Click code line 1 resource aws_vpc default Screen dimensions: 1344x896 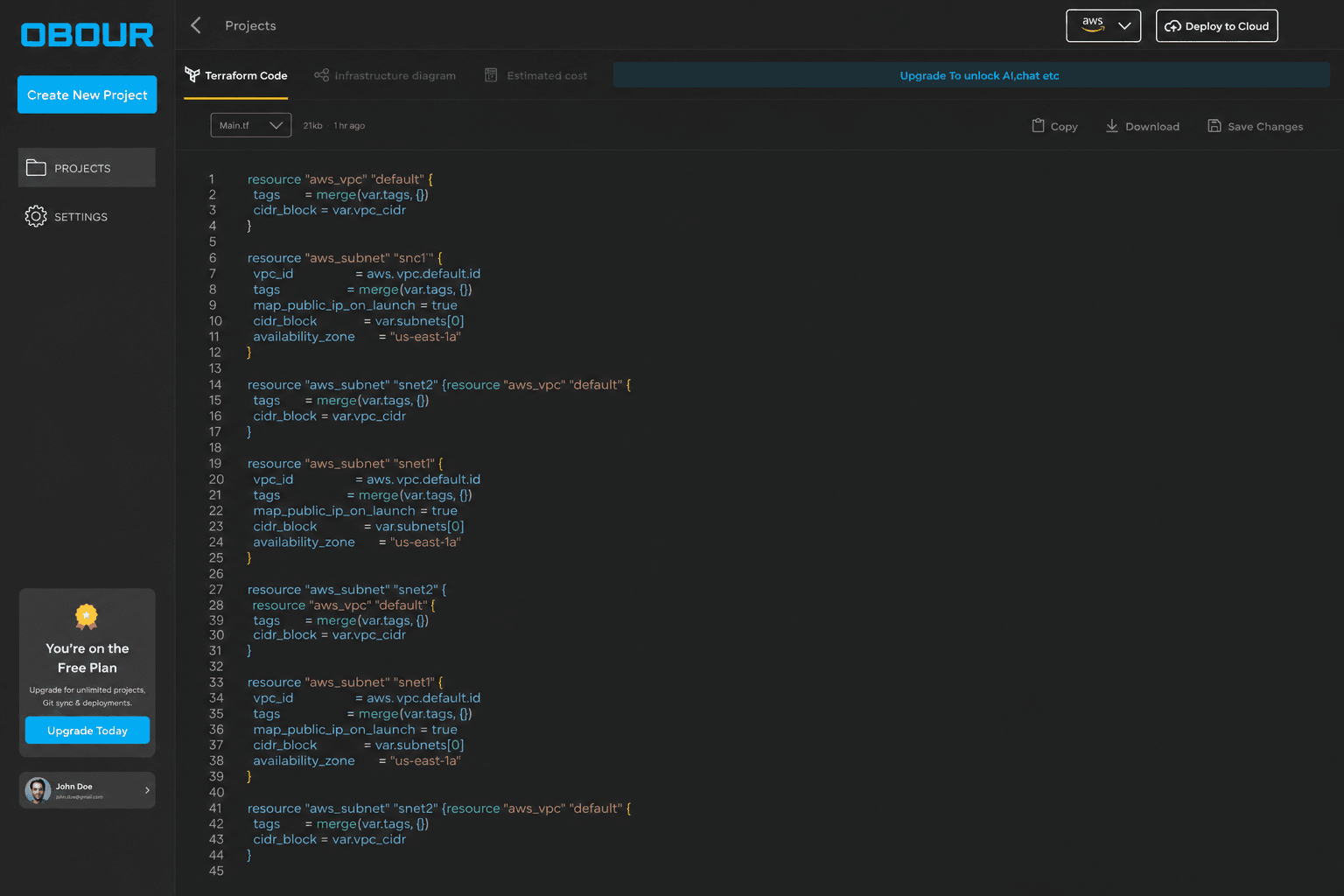[340, 179]
